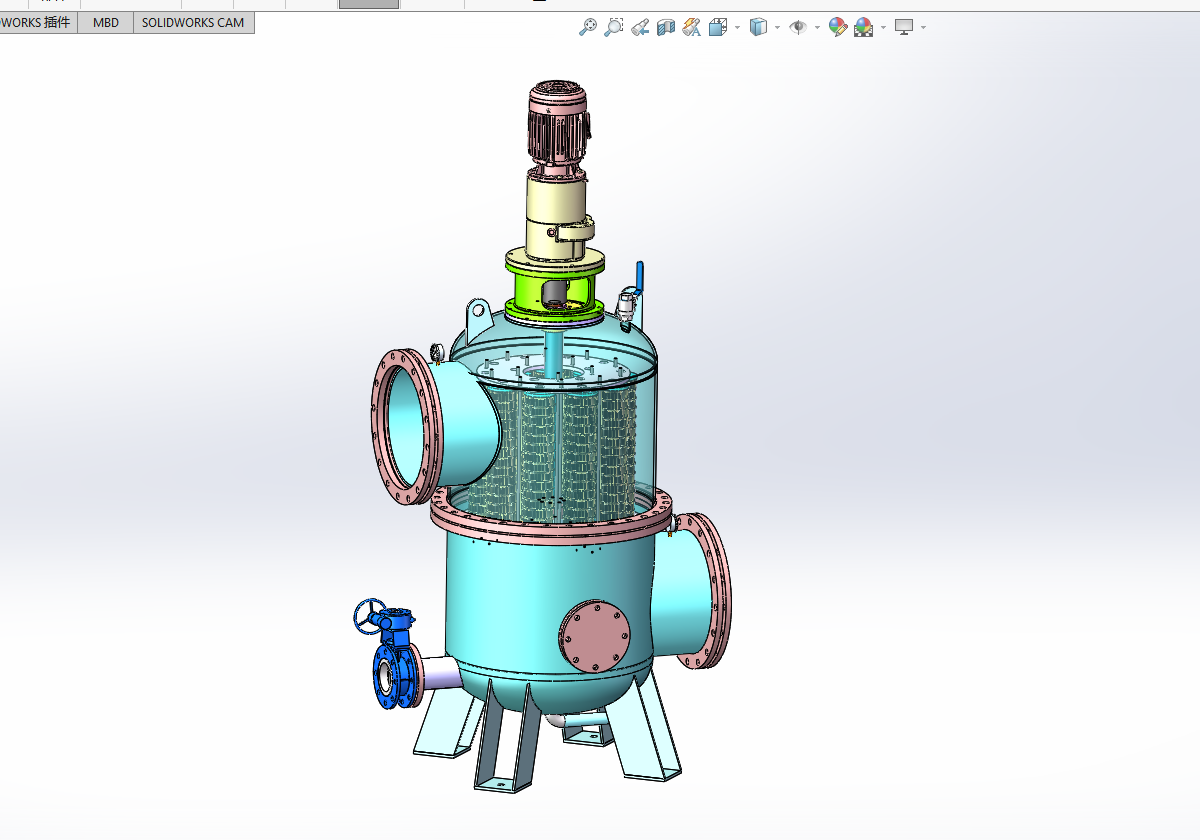This screenshot has height=840, width=1200.
Task: Toggle the Section View tool
Action: pyautogui.click(x=666, y=27)
